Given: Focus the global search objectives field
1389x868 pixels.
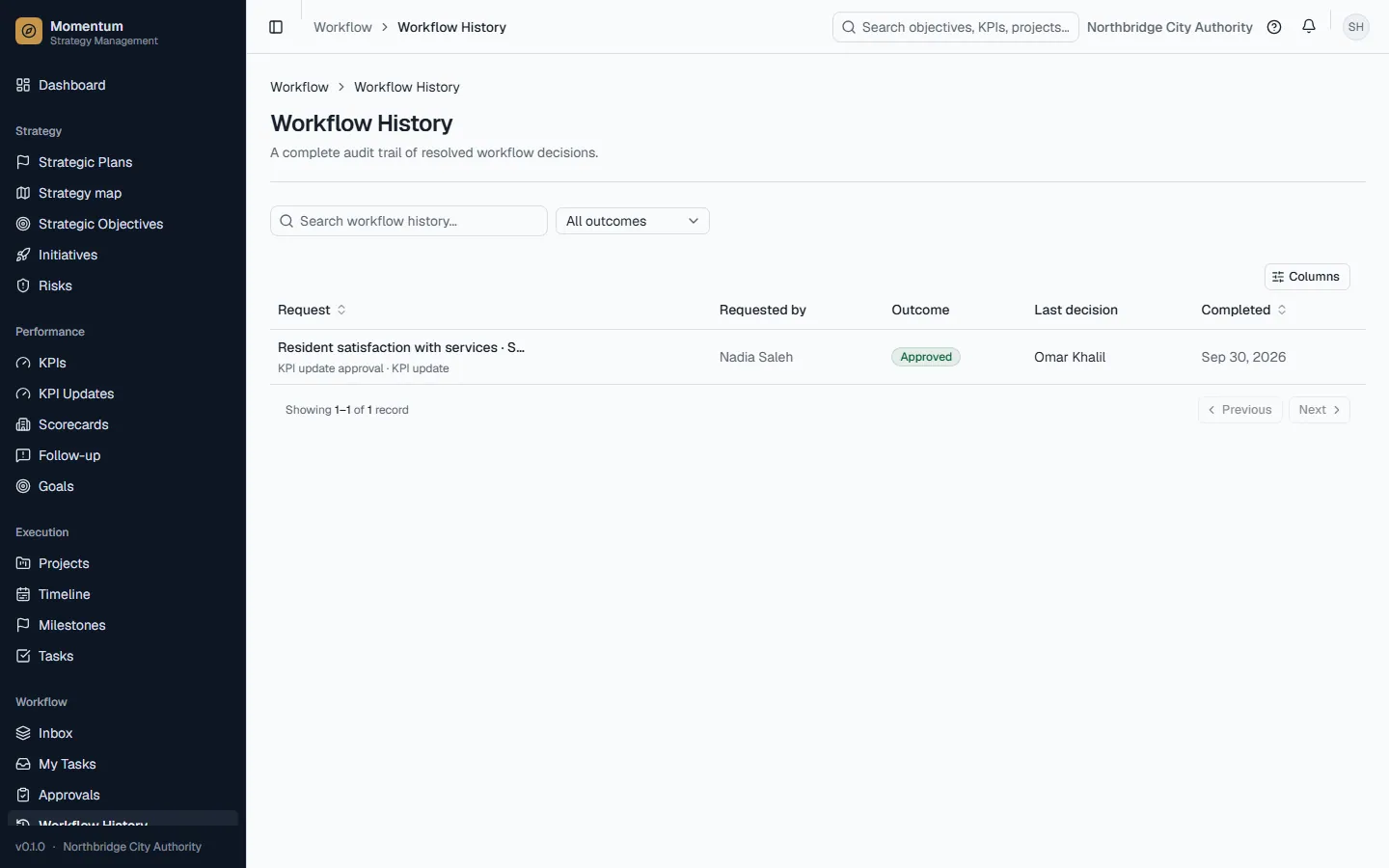Looking at the screenshot, I should click(x=956, y=27).
